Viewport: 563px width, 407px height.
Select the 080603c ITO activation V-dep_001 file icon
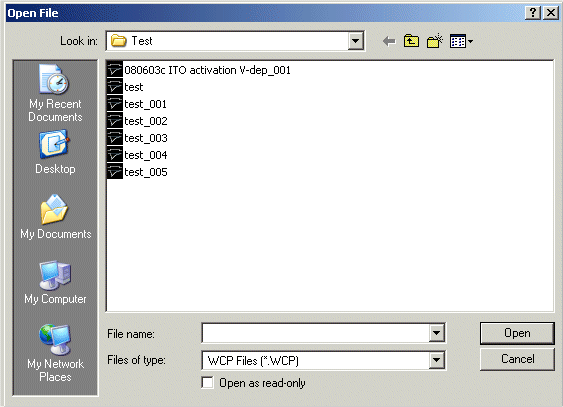point(115,70)
